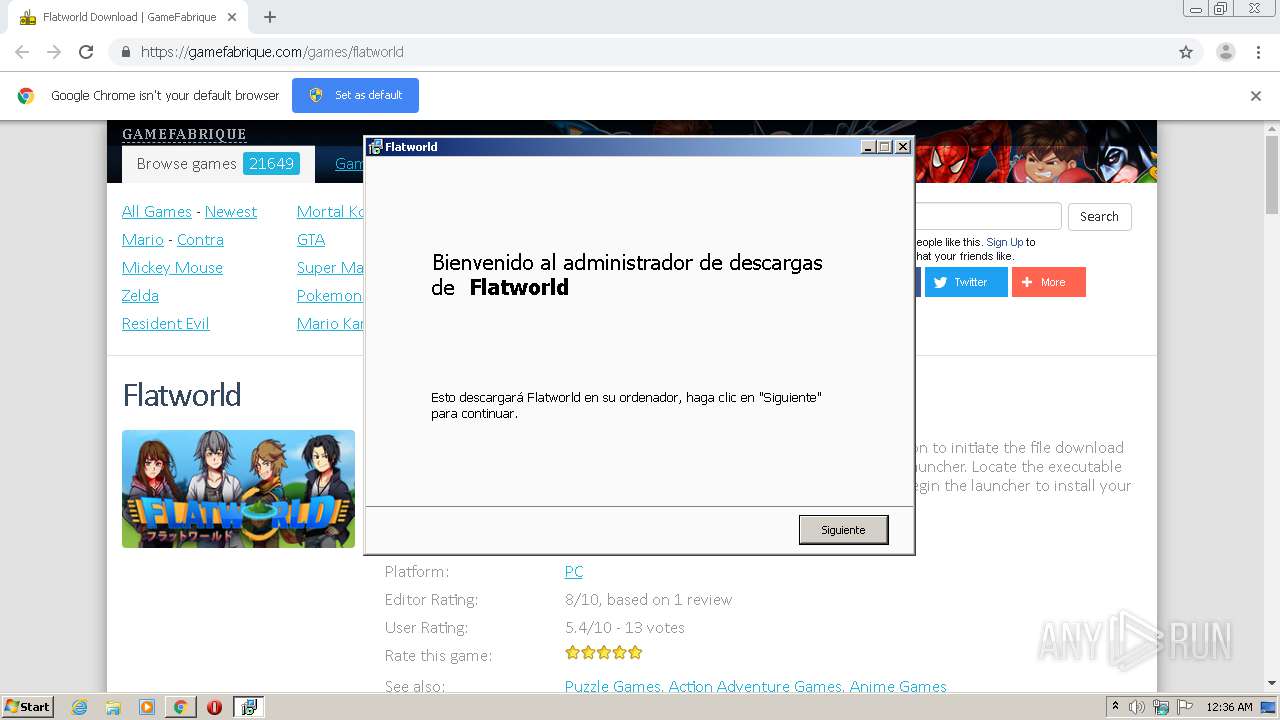The height and width of the screenshot is (720, 1280).
Task: Launch Internet Explorer from taskbar
Action: [x=80, y=707]
